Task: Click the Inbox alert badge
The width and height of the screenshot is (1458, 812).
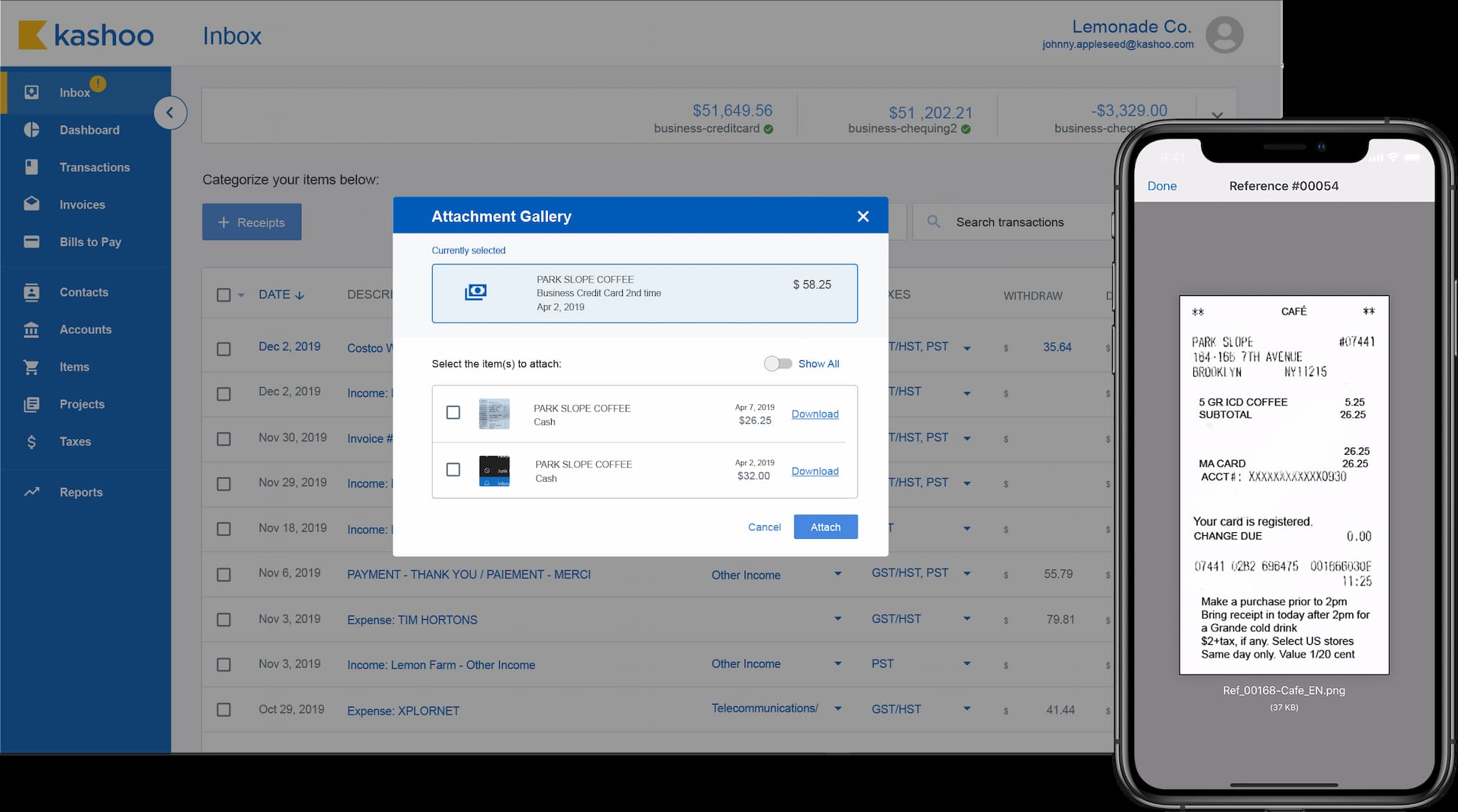Action: 98,83
